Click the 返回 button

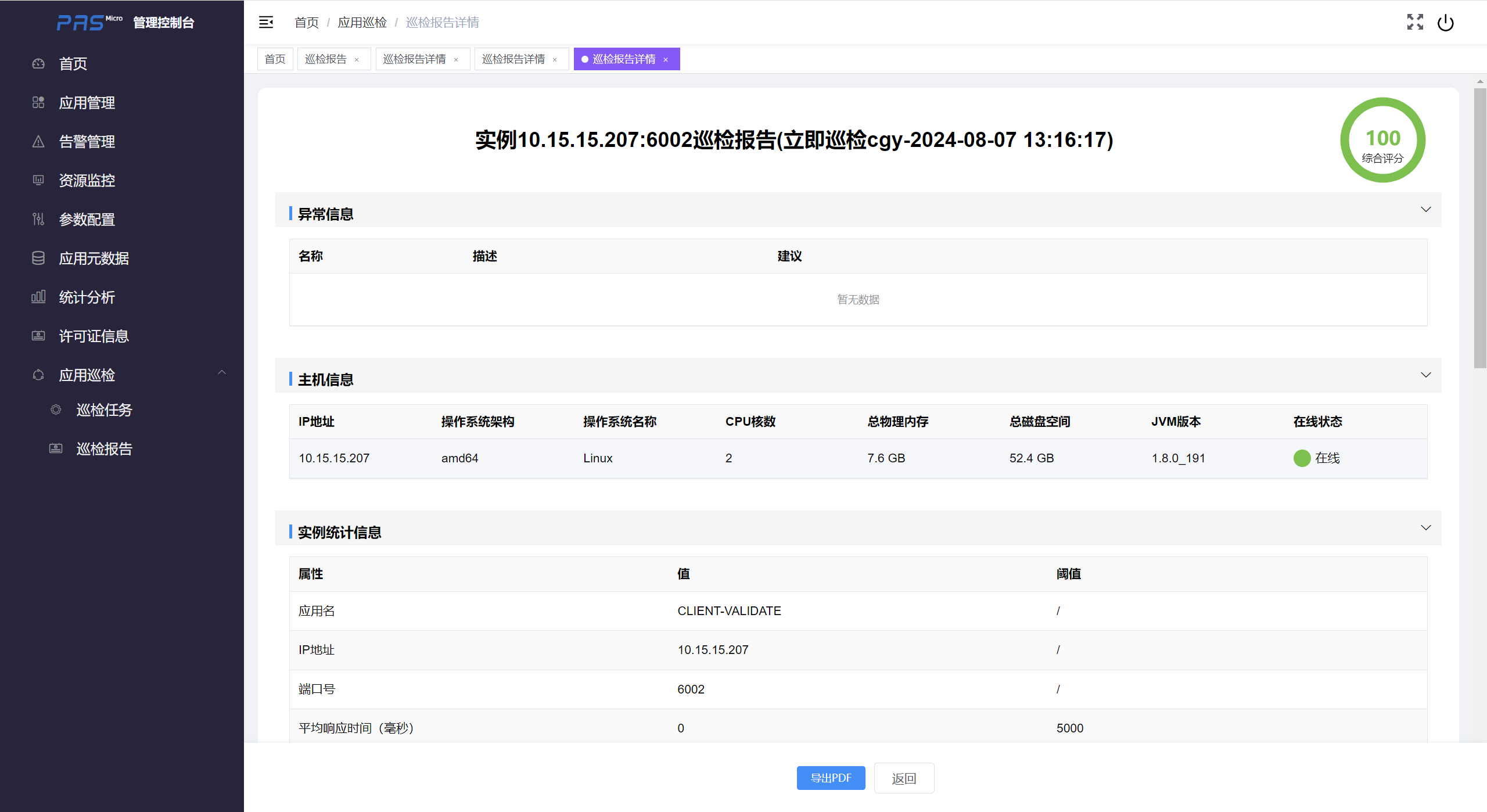(x=904, y=778)
